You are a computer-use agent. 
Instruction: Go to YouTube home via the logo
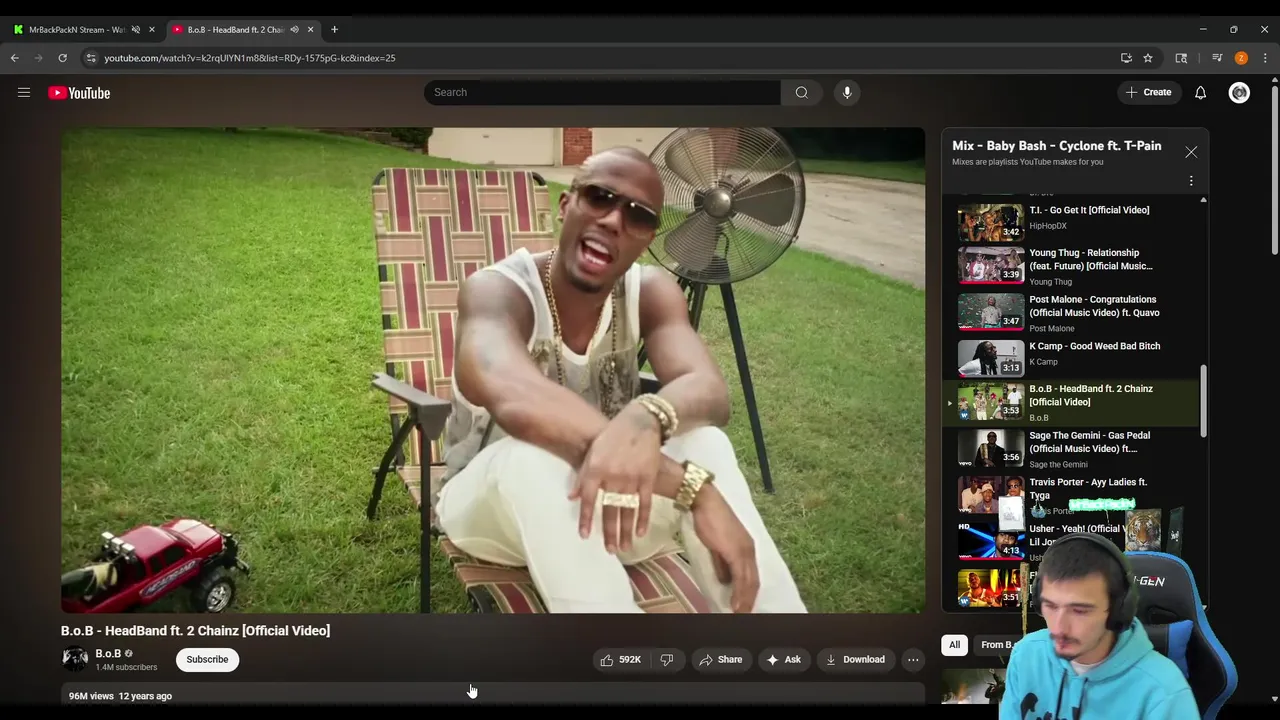pyautogui.click(x=79, y=93)
